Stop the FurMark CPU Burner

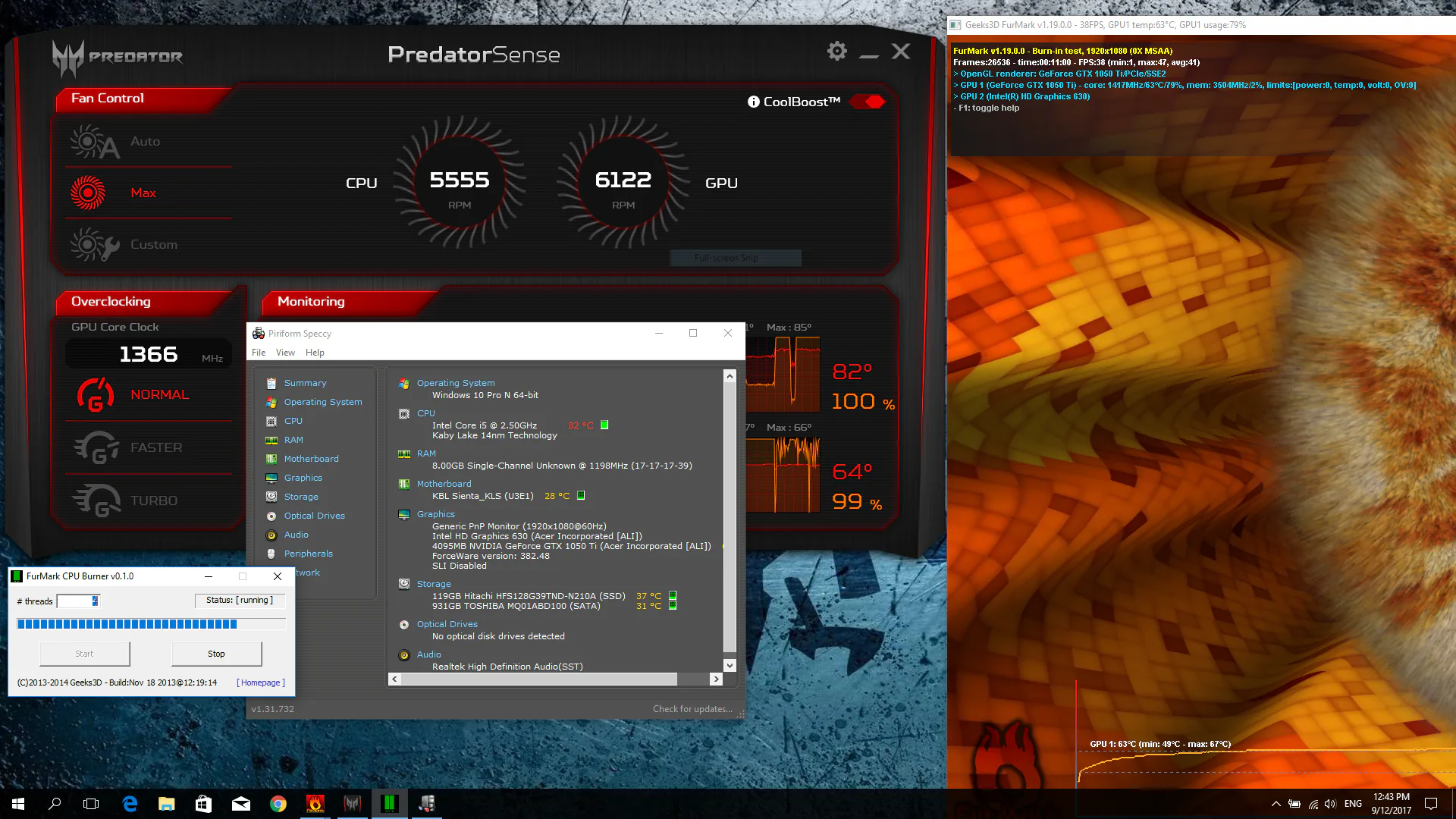216,654
